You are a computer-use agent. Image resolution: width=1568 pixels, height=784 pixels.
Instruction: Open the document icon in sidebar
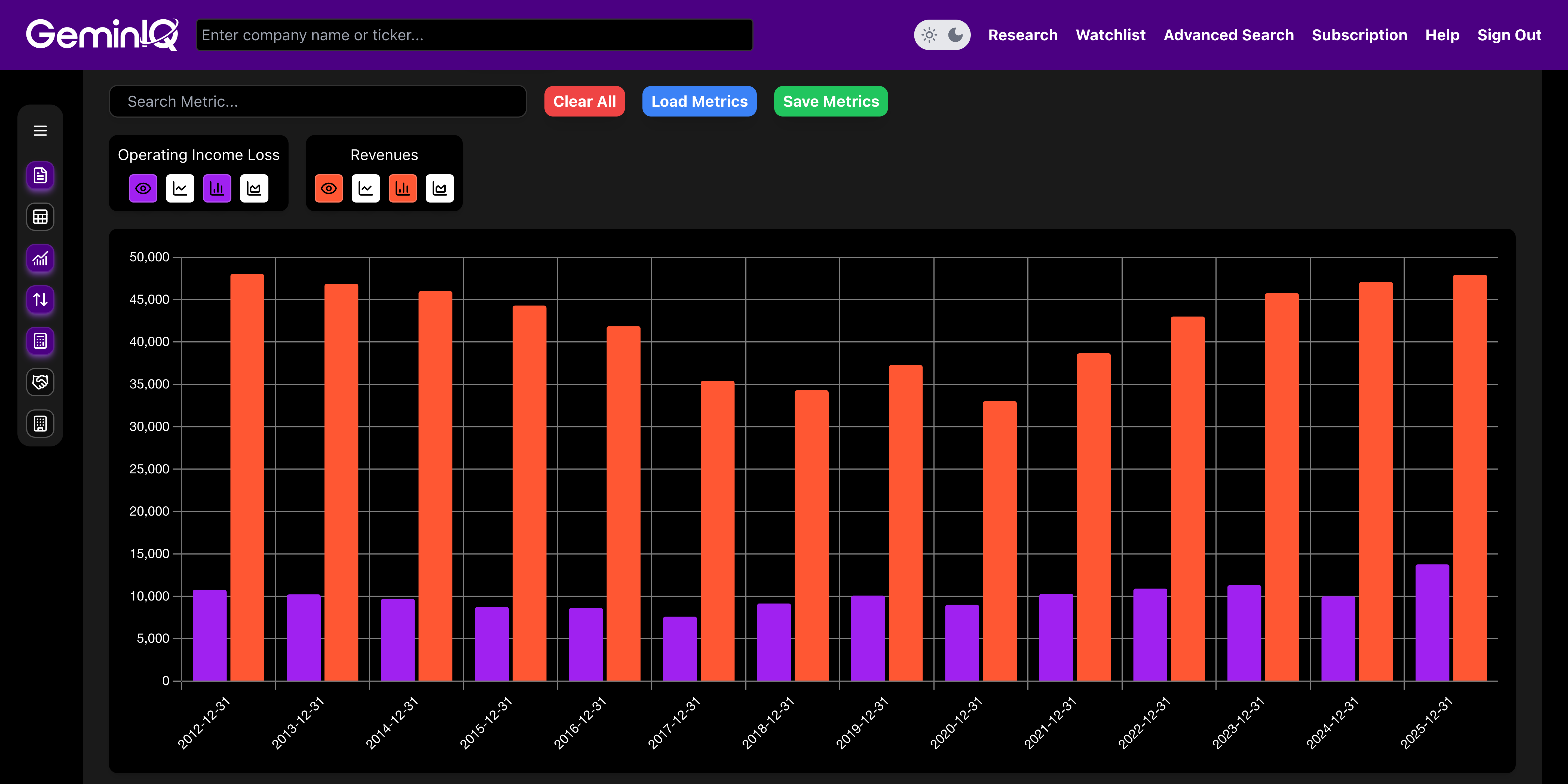[x=40, y=175]
